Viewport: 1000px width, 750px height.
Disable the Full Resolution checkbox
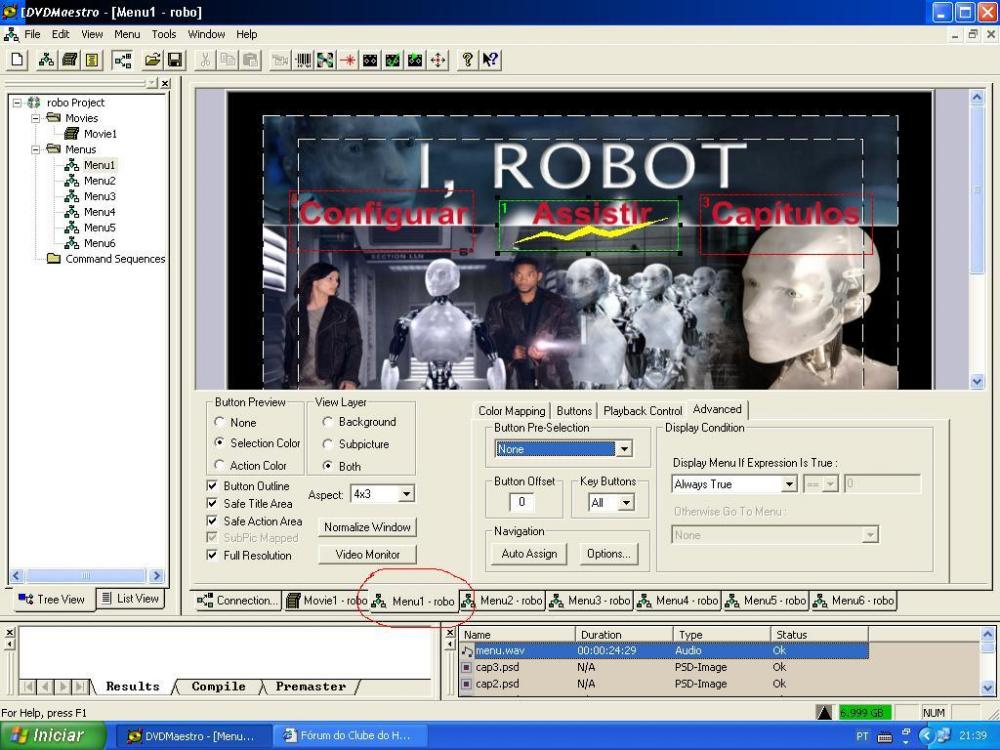212,555
